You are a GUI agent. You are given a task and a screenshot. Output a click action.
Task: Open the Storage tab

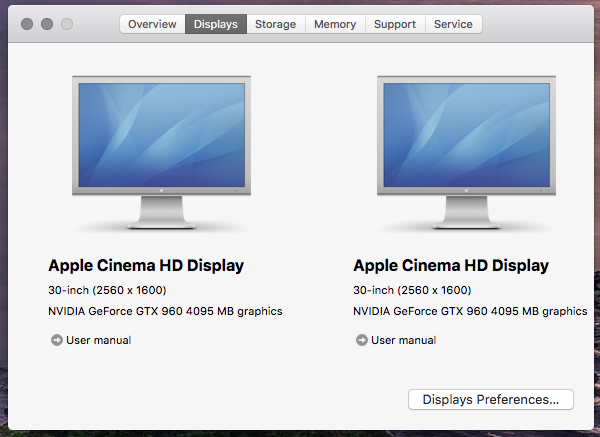click(276, 24)
